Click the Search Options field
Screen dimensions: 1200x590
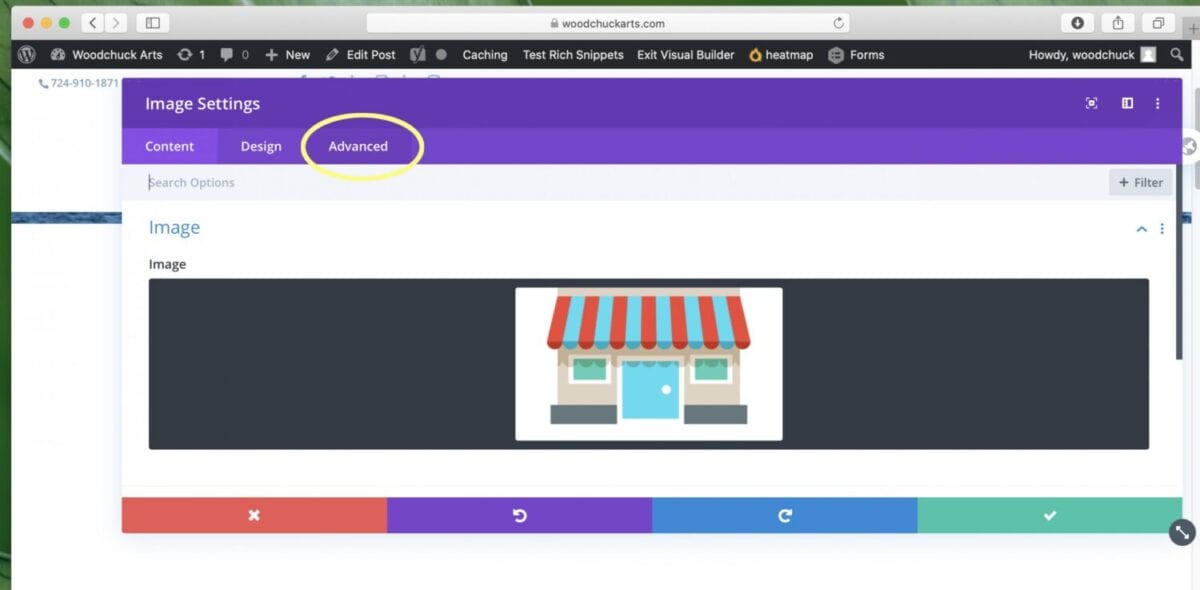[600, 182]
